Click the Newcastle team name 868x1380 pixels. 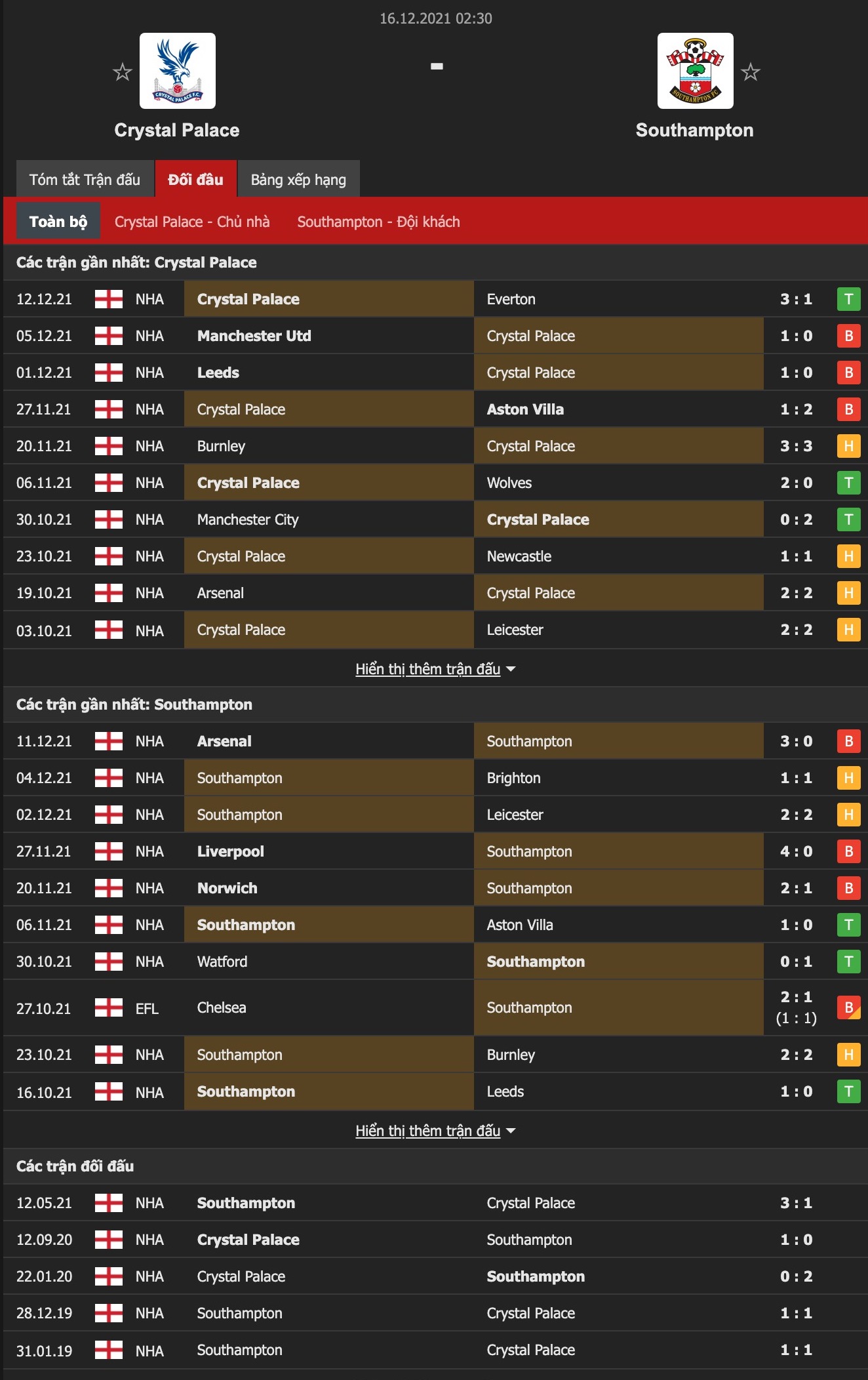(519, 556)
